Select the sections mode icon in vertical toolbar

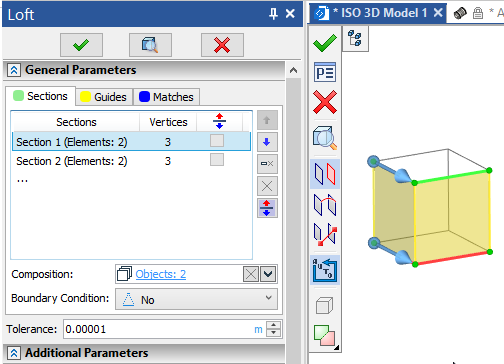point(325,174)
